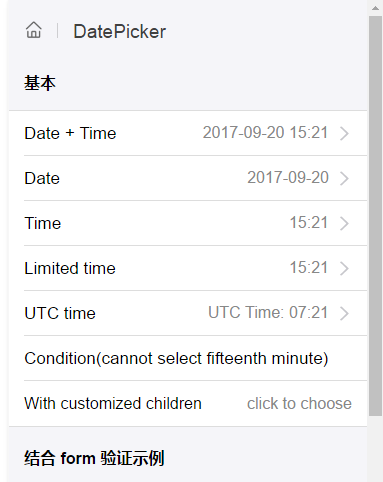
Task: Expand the Date row chevron arrow
Action: (344, 178)
